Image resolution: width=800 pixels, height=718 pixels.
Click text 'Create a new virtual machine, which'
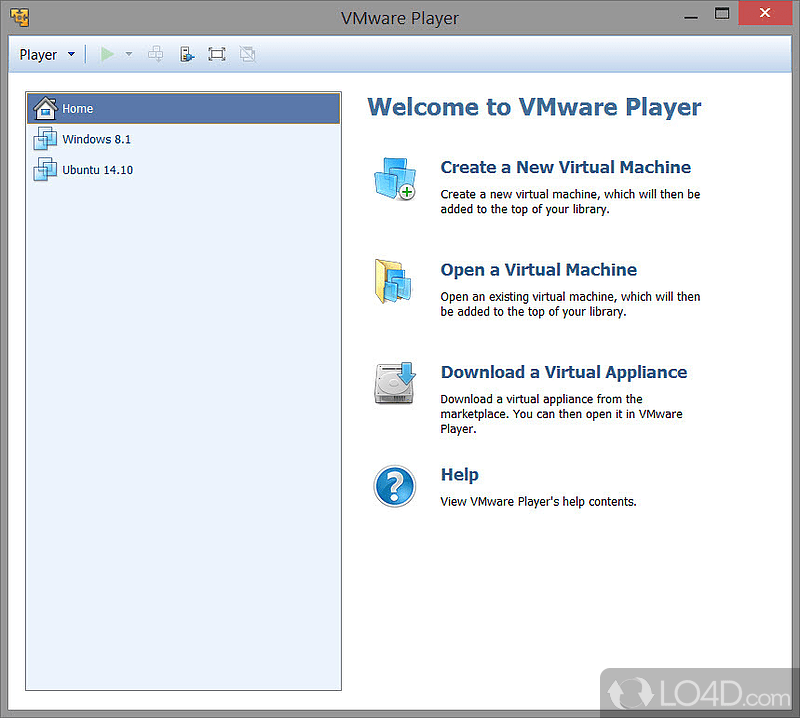538,194
